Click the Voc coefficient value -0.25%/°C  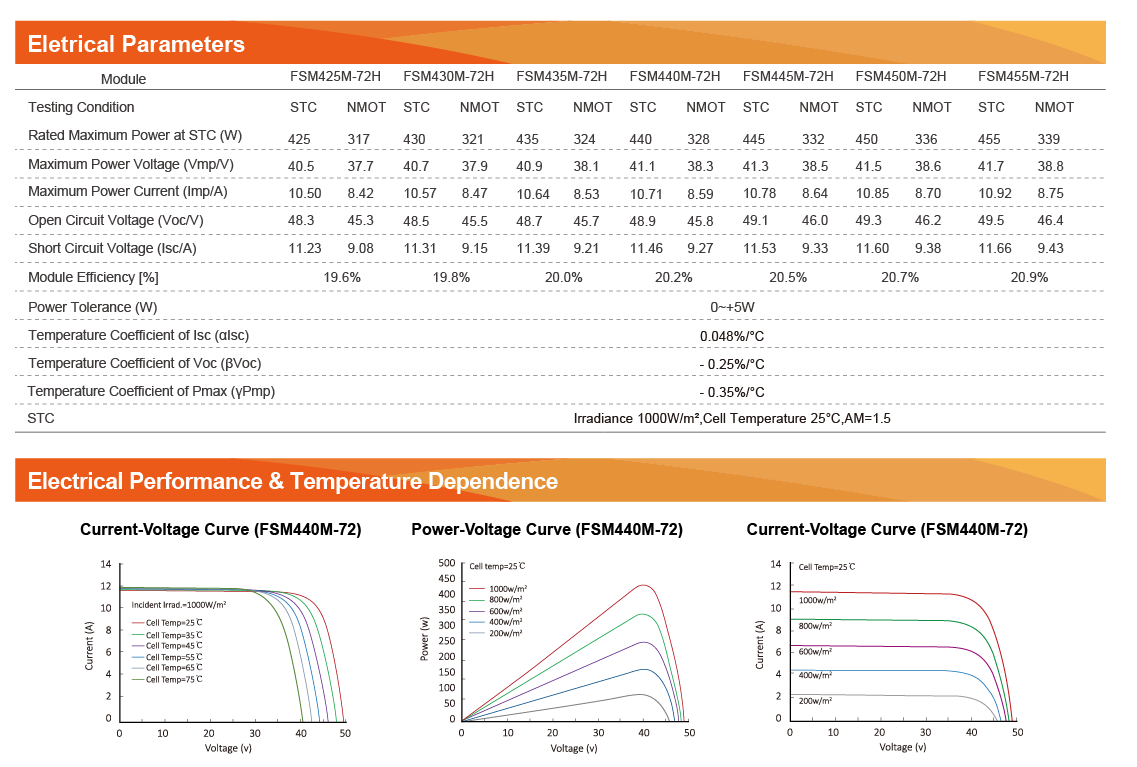click(732, 365)
